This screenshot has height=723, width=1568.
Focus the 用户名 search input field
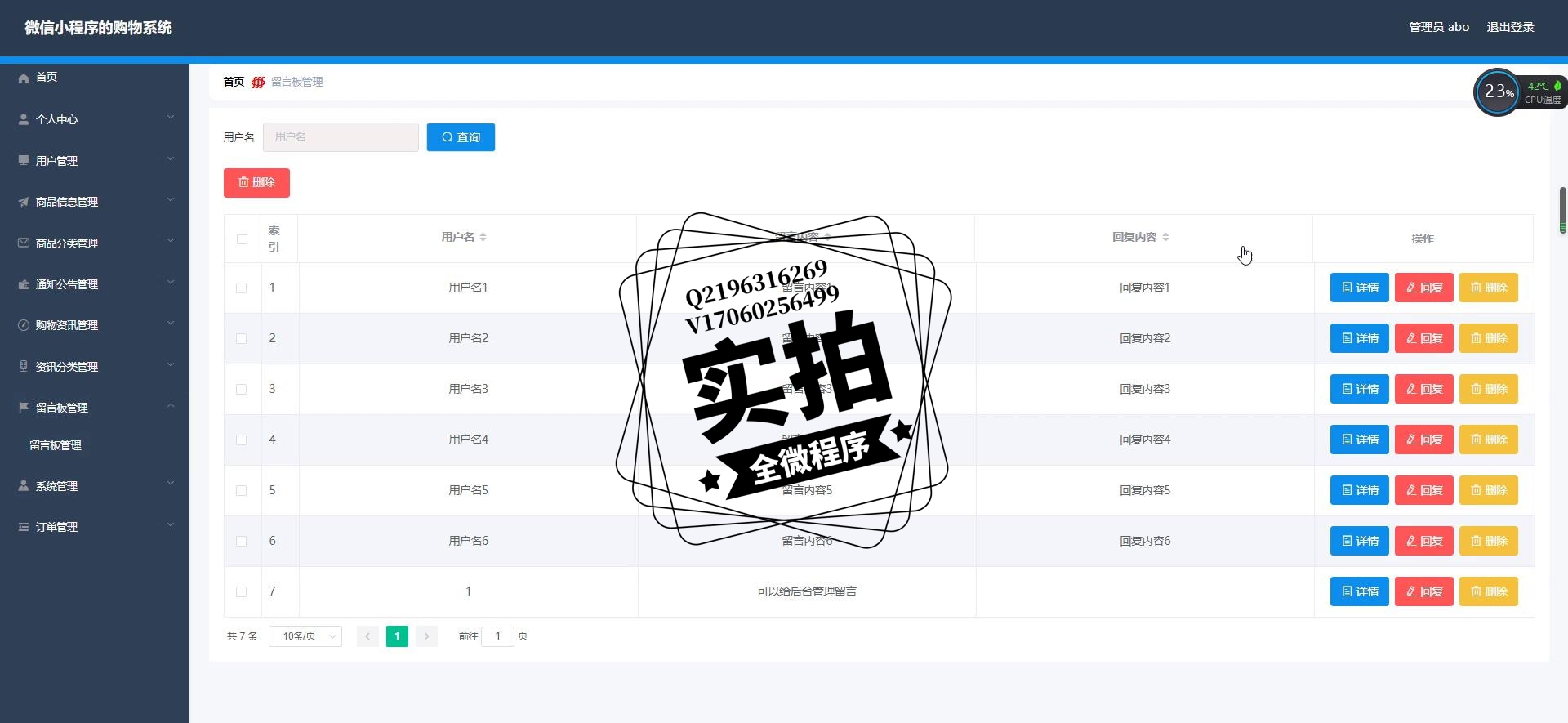341,137
